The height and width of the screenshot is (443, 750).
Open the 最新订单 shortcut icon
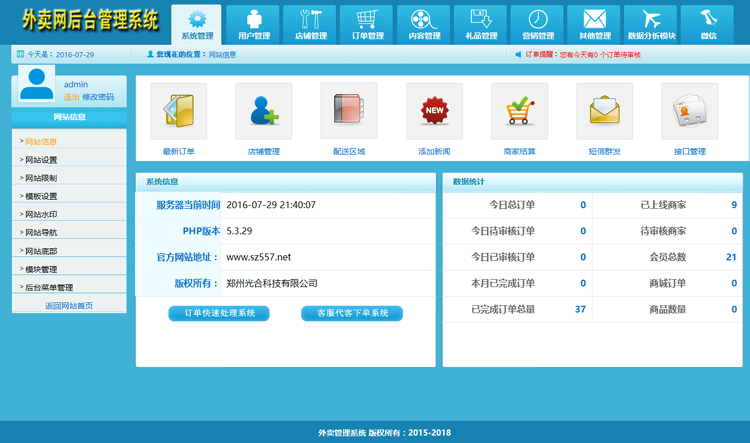(178, 111)
